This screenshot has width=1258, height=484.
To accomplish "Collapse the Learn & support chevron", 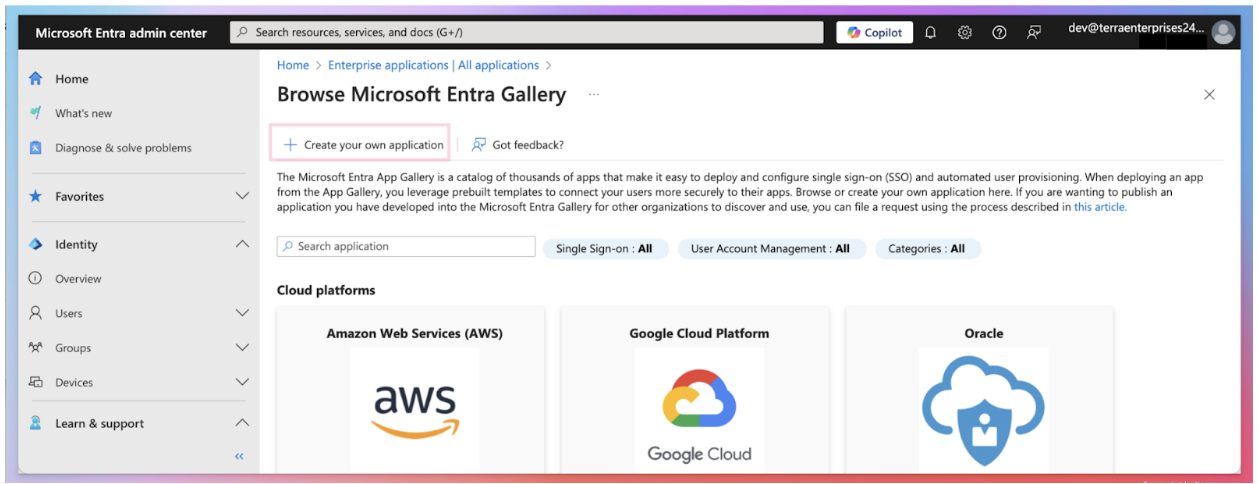I will 241,423.
